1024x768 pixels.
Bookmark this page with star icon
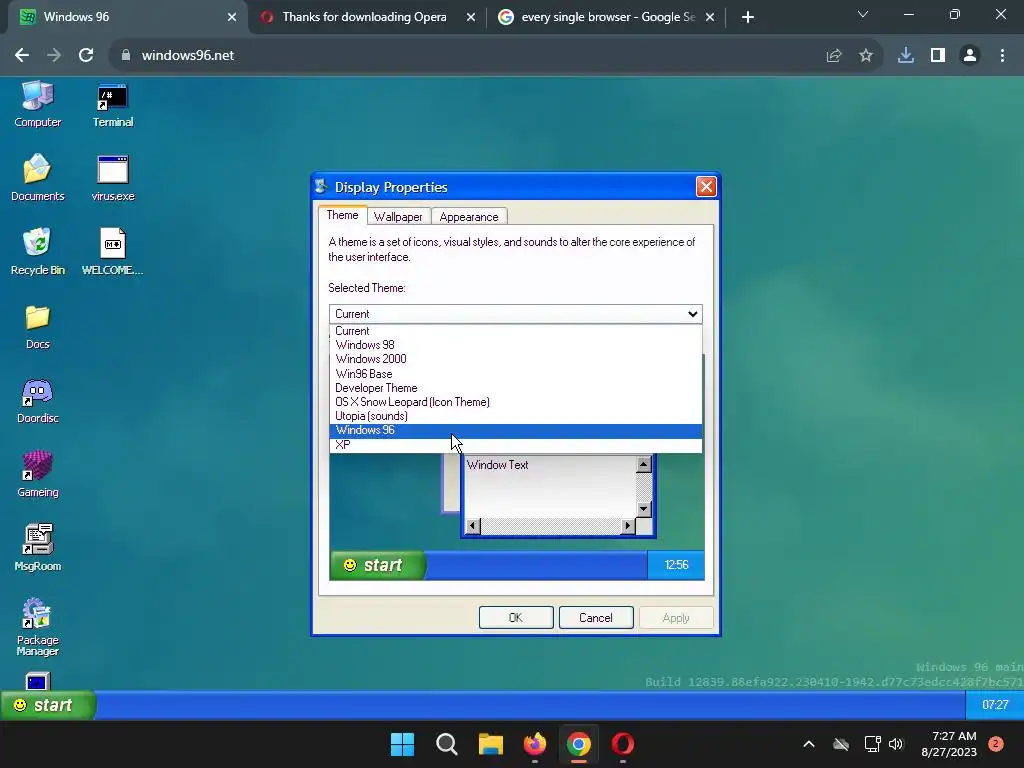click(x=866, y=56)
